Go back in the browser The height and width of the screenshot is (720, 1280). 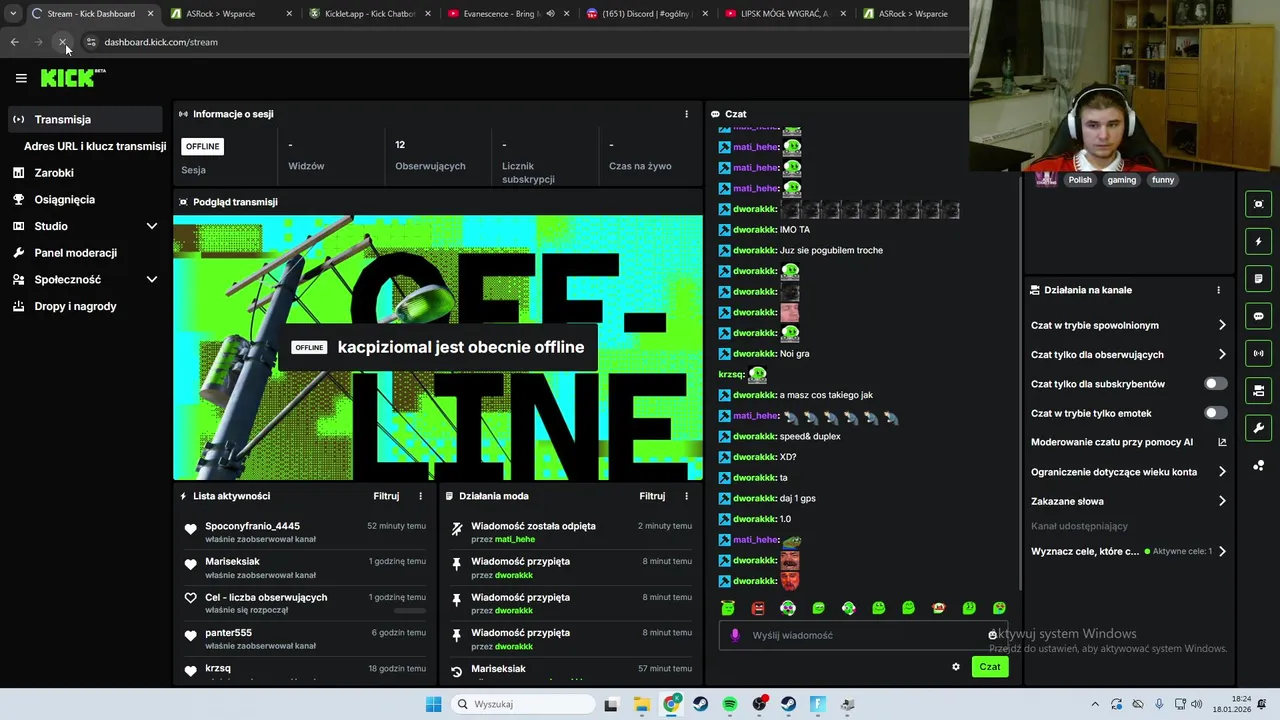pos(14,42)
